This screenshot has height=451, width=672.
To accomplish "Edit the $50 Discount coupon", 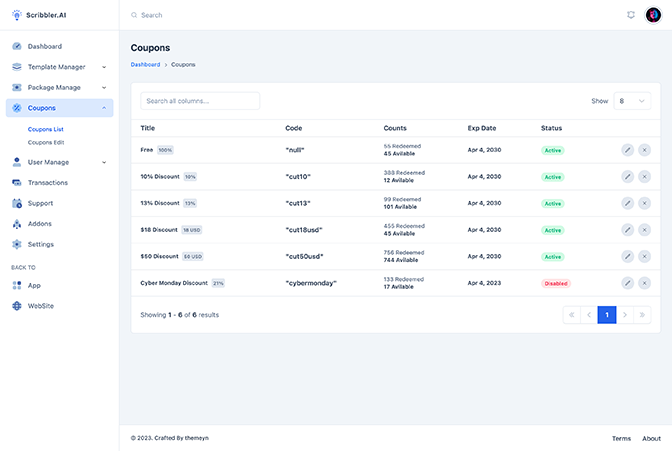I will (627, 256).
